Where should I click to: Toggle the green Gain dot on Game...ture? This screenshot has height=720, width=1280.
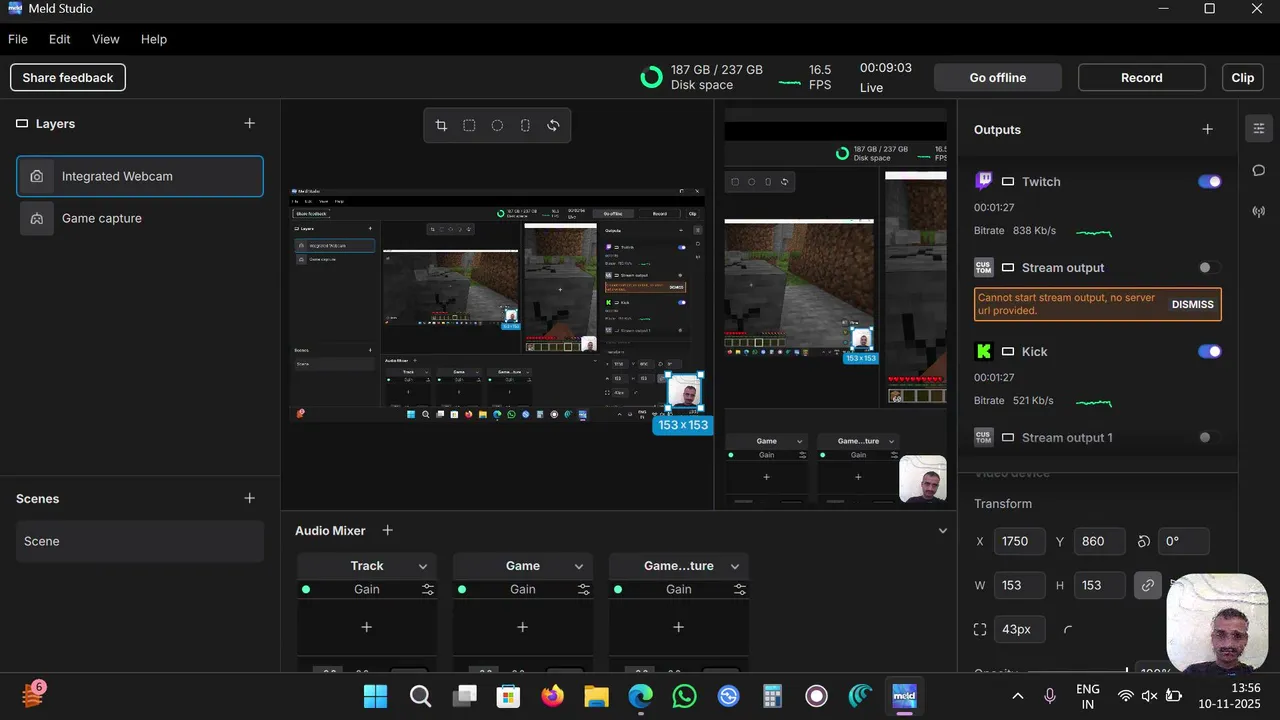(x=618, y=589)
